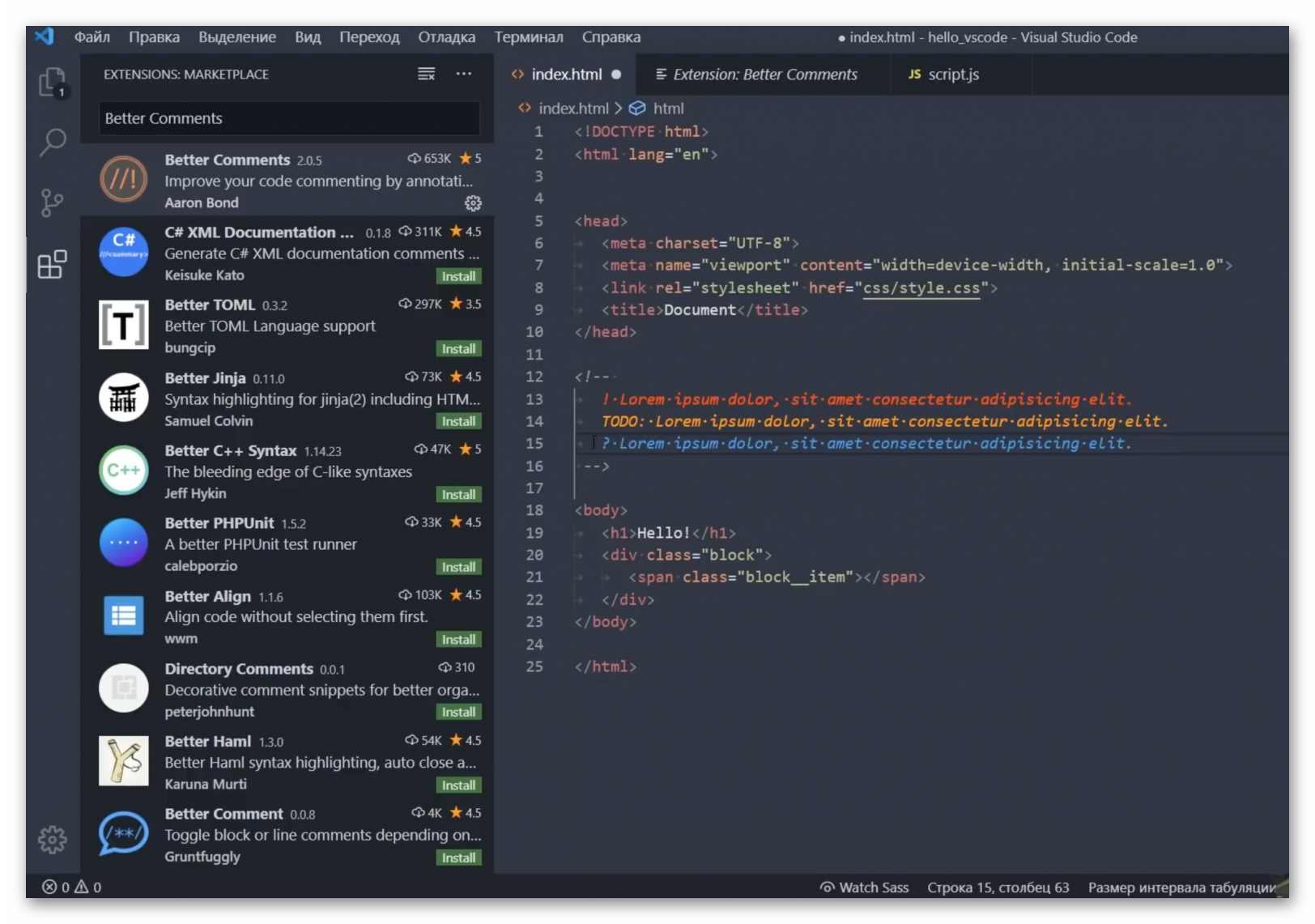Open the Выделение menu
The width and height of the screenshot is (1315, 924).
click(237, 37)
